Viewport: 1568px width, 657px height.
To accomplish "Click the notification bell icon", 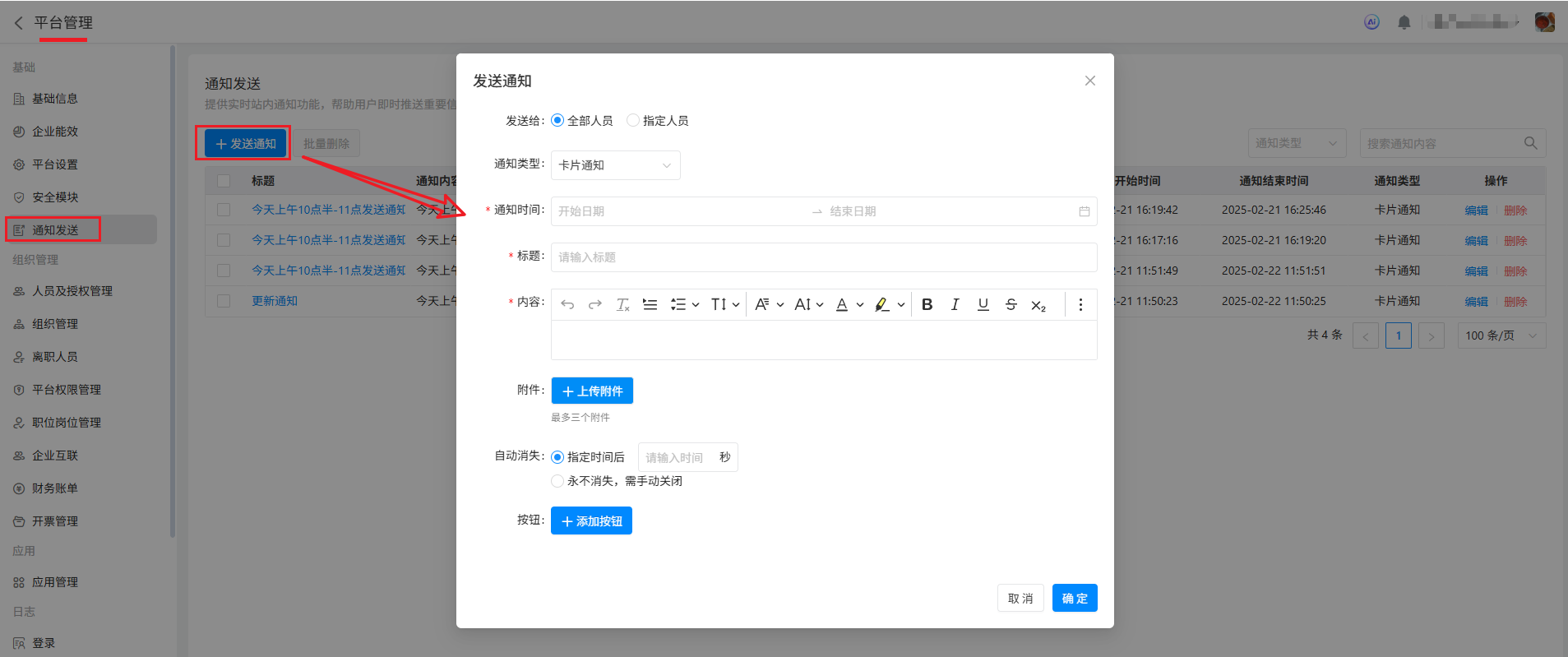I will click(x=1404, y=22).
